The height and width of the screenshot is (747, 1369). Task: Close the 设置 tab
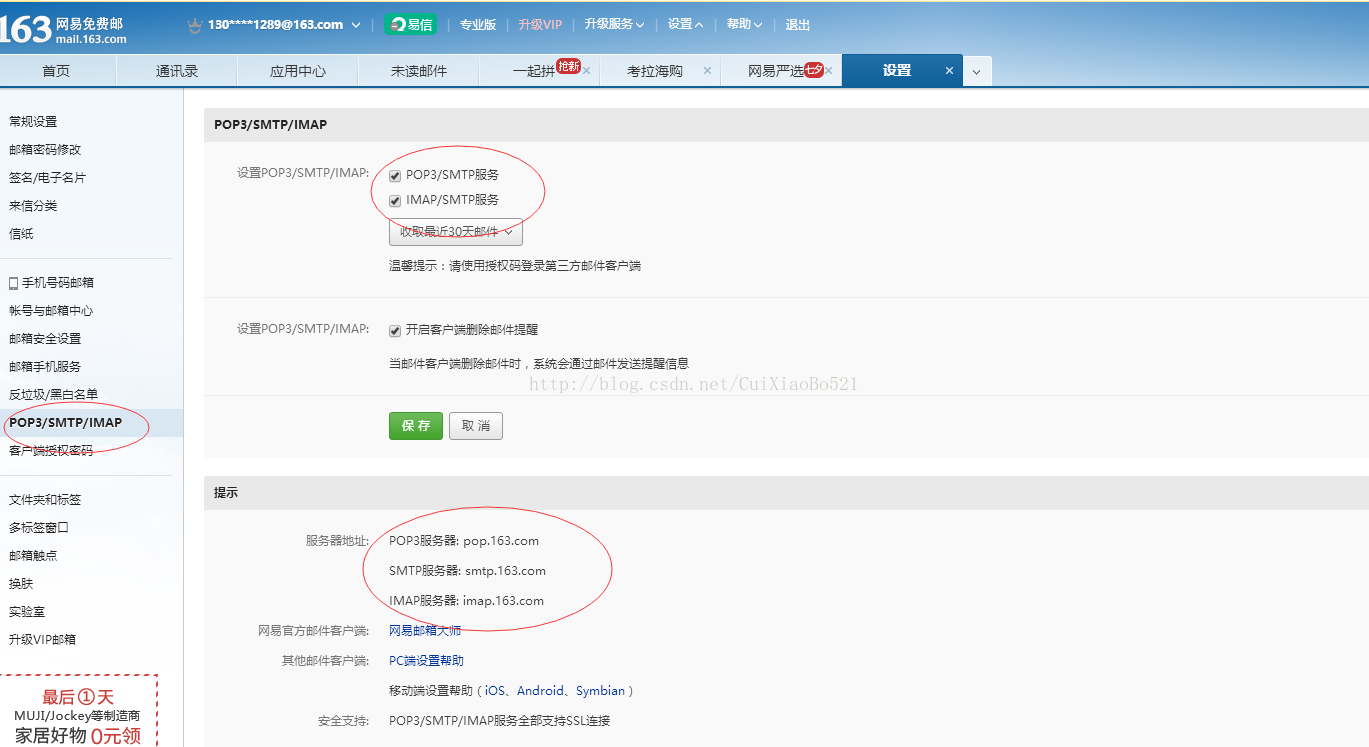tap(950, 71)
